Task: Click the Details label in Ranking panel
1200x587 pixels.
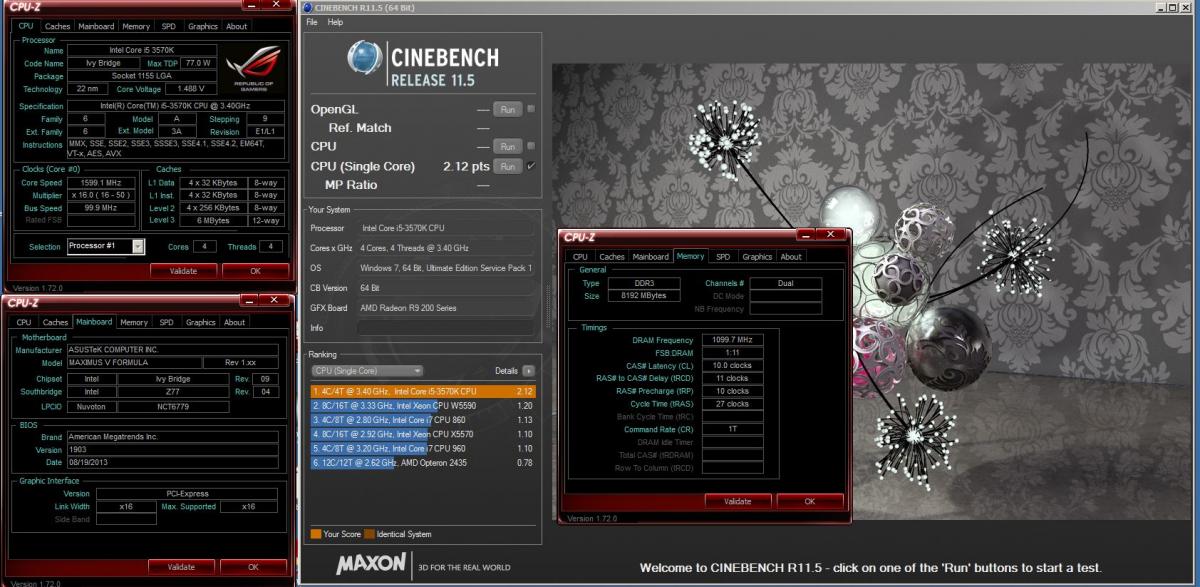Action: 506,370
